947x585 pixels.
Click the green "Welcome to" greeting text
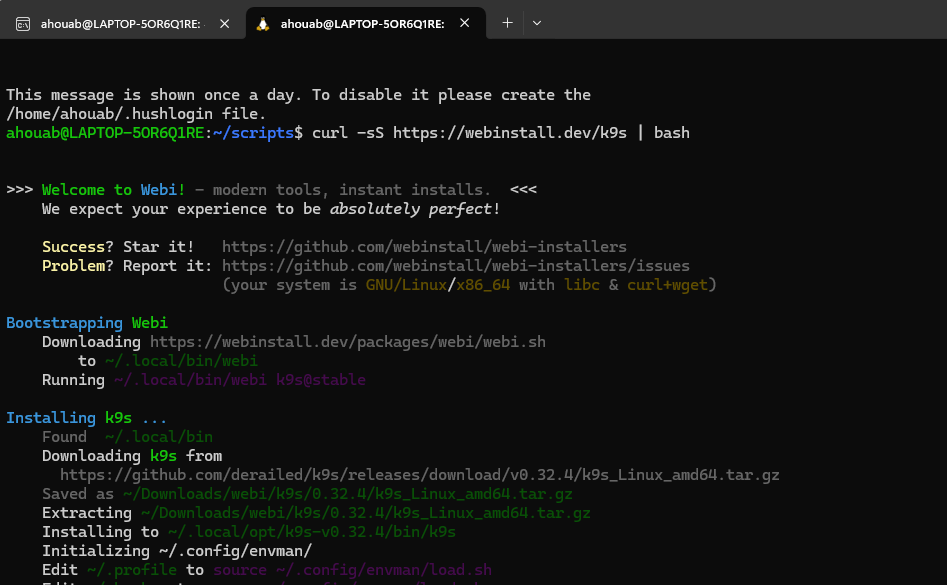pyautogui.click(x=87, y=190)
